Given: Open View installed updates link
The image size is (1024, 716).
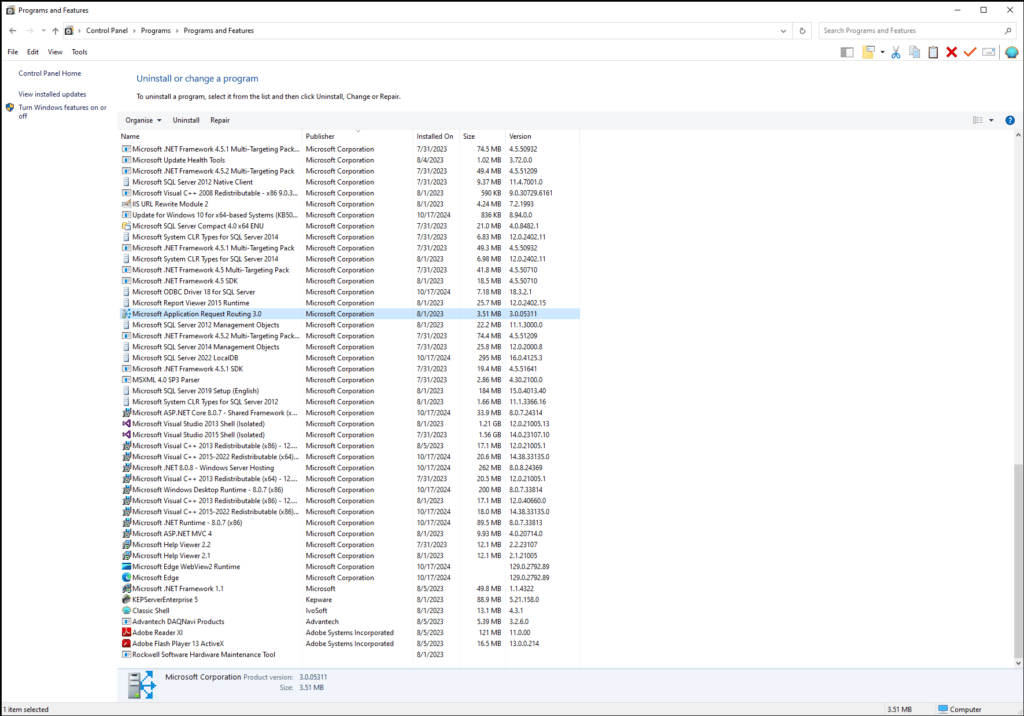Looking at the screenshot, I should [52, 95].
